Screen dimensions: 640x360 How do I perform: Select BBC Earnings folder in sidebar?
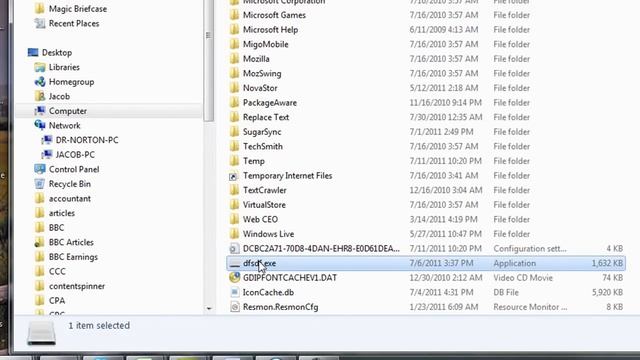pos(73,257)
